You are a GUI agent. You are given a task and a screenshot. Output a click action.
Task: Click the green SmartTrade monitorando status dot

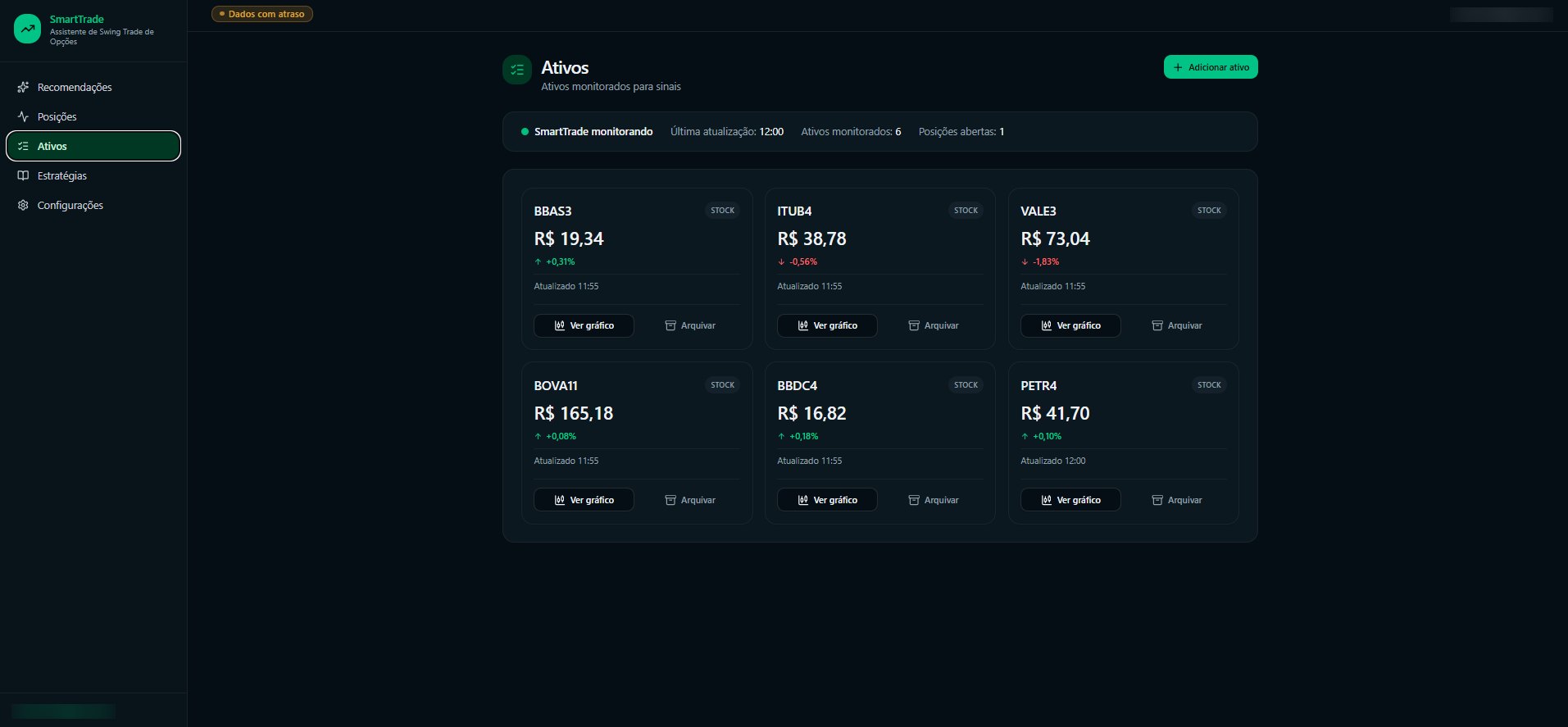tap(525, 132)
